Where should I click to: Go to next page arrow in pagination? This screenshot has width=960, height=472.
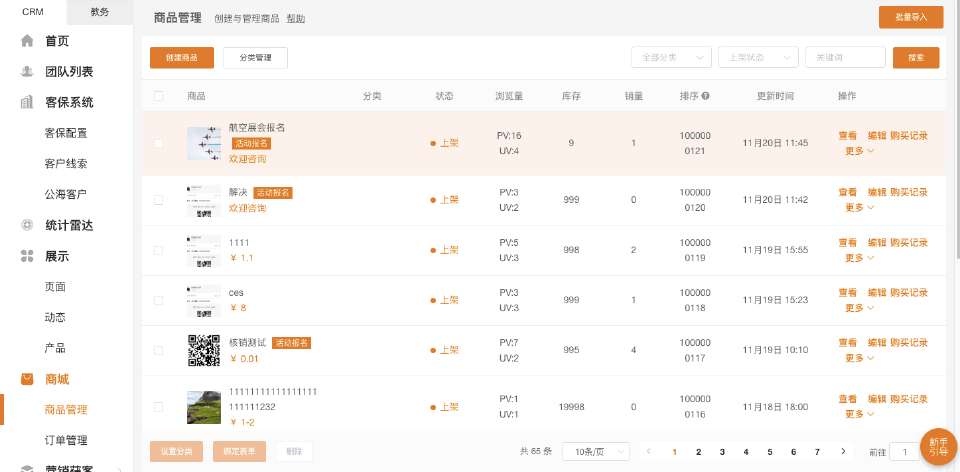(843, 452)
